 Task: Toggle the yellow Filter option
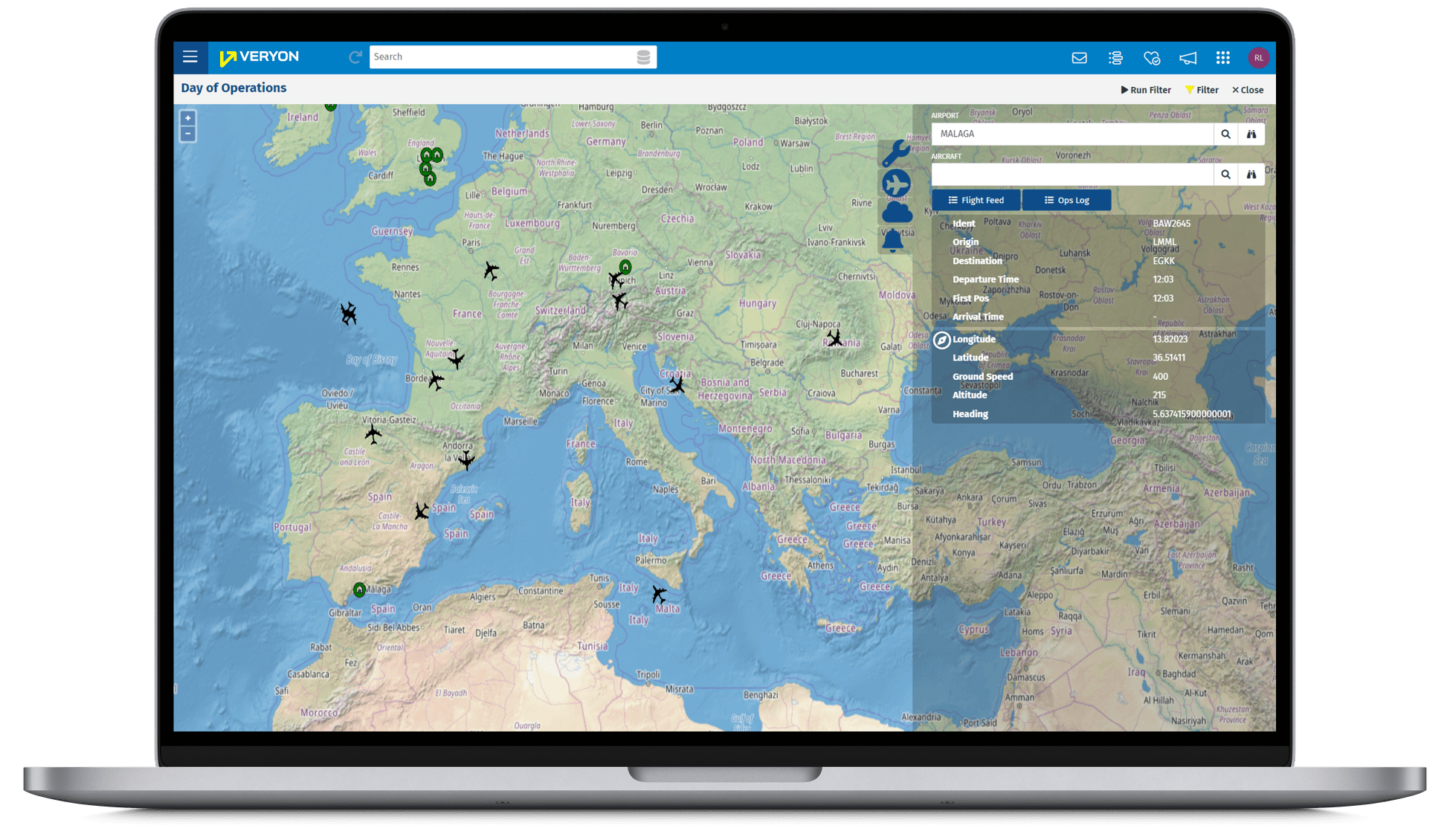click(x=1201, y=89)
